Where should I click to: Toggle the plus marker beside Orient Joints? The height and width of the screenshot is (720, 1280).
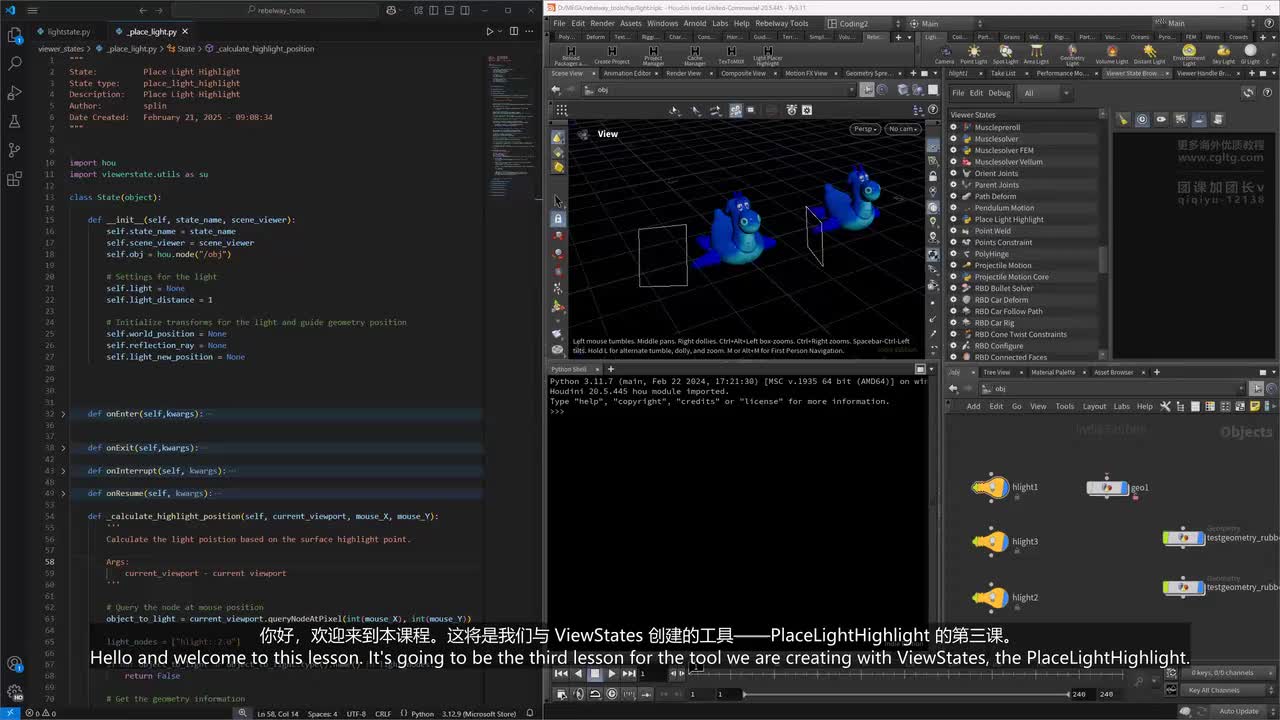953,174
